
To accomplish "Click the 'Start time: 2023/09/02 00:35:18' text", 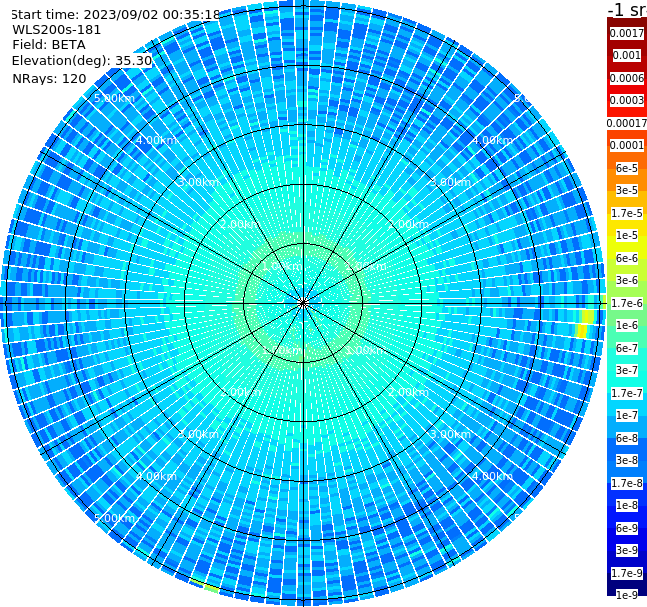I will click(x=115, y=14).
